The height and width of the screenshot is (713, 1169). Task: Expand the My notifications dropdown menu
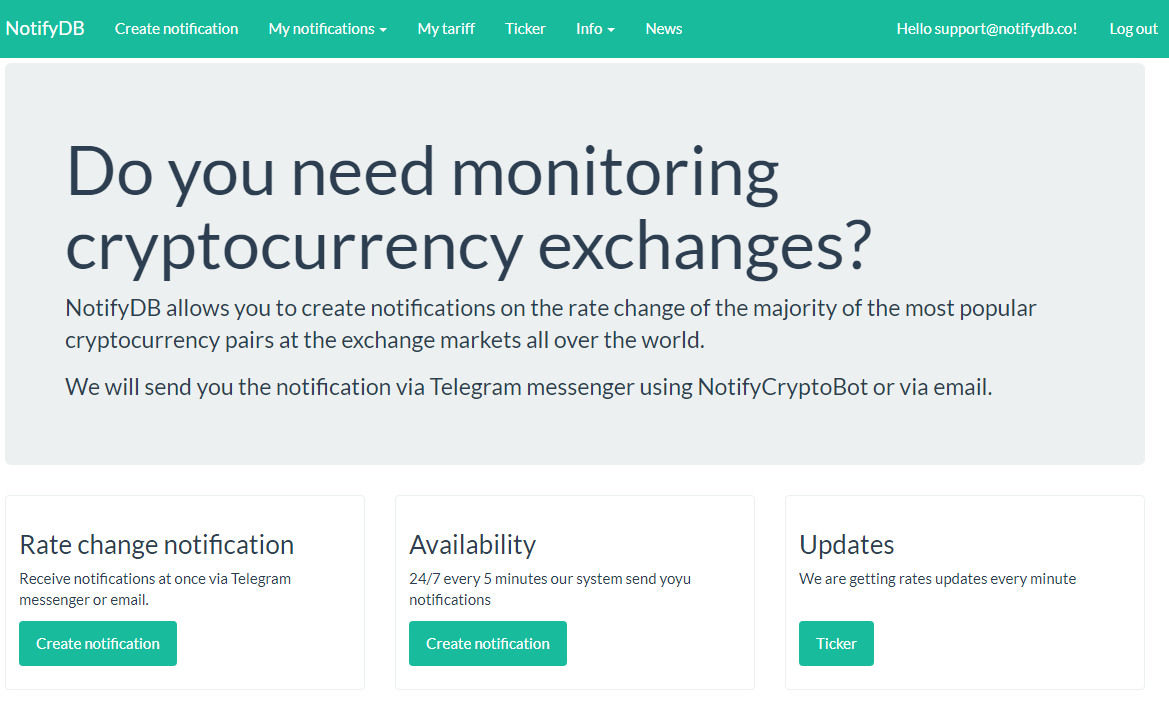coord(327,28)
